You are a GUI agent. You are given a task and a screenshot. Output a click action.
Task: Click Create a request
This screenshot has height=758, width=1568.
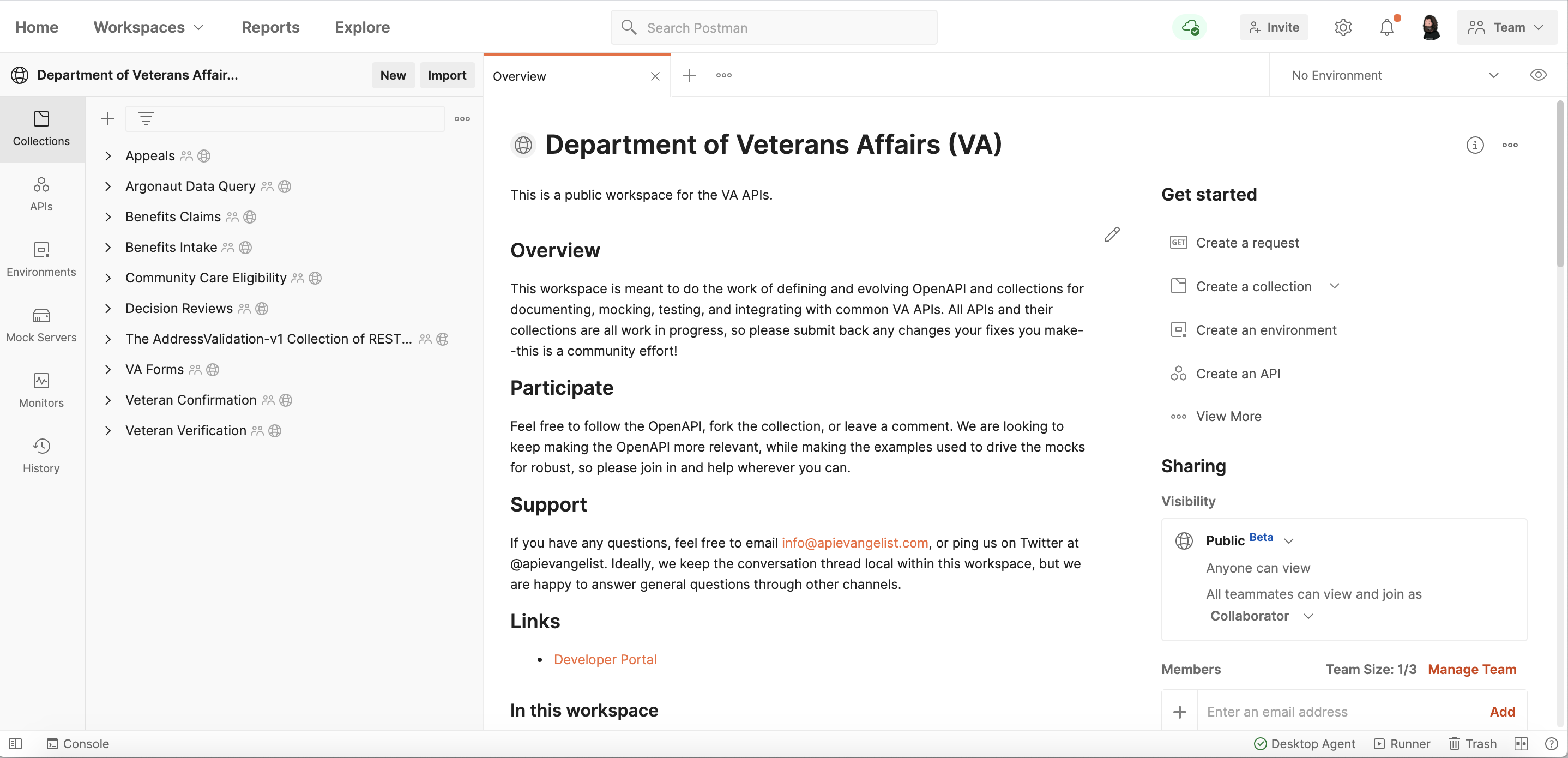click(x=1234, y=243)
